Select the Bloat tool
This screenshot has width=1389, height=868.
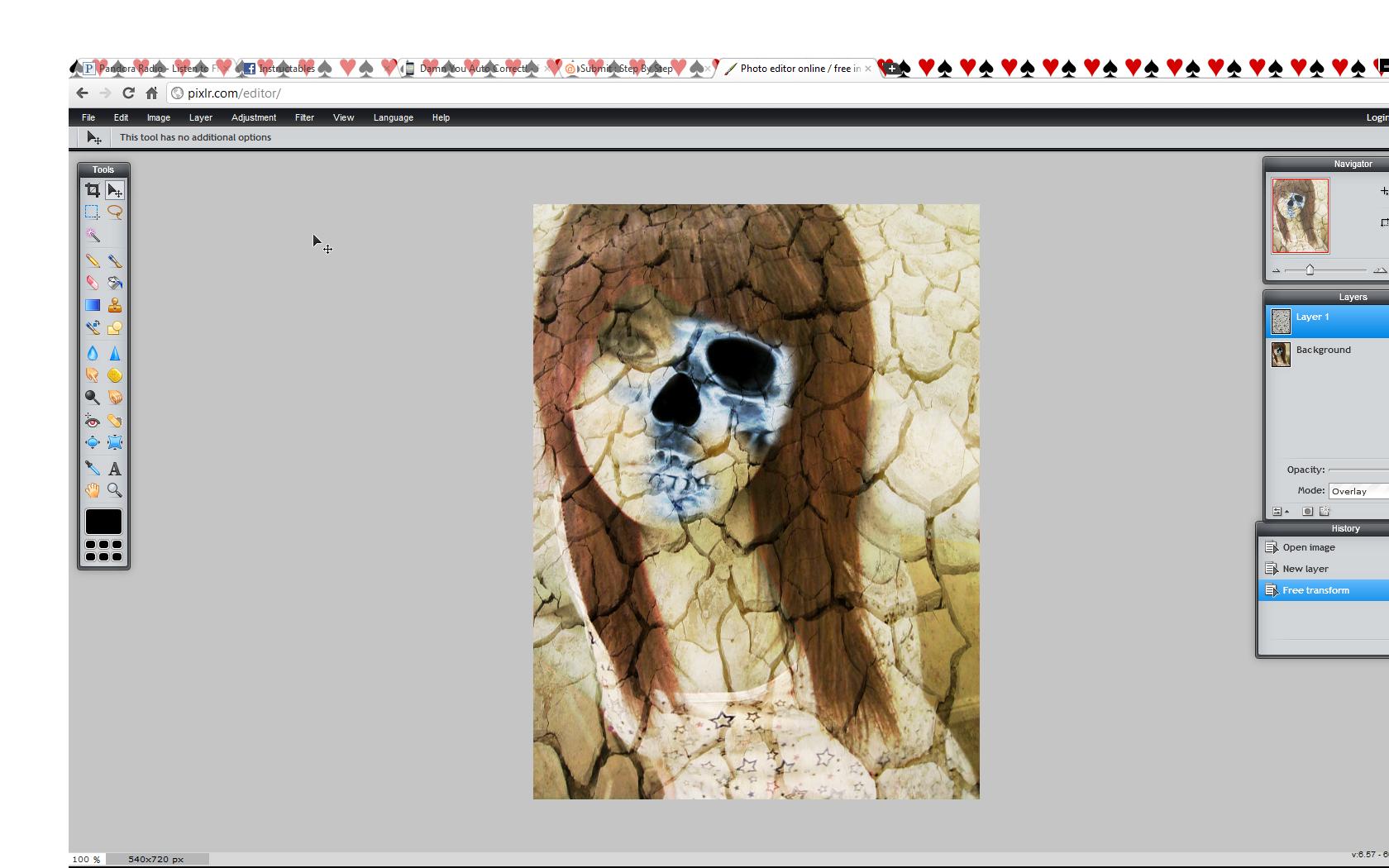point(93,442)
